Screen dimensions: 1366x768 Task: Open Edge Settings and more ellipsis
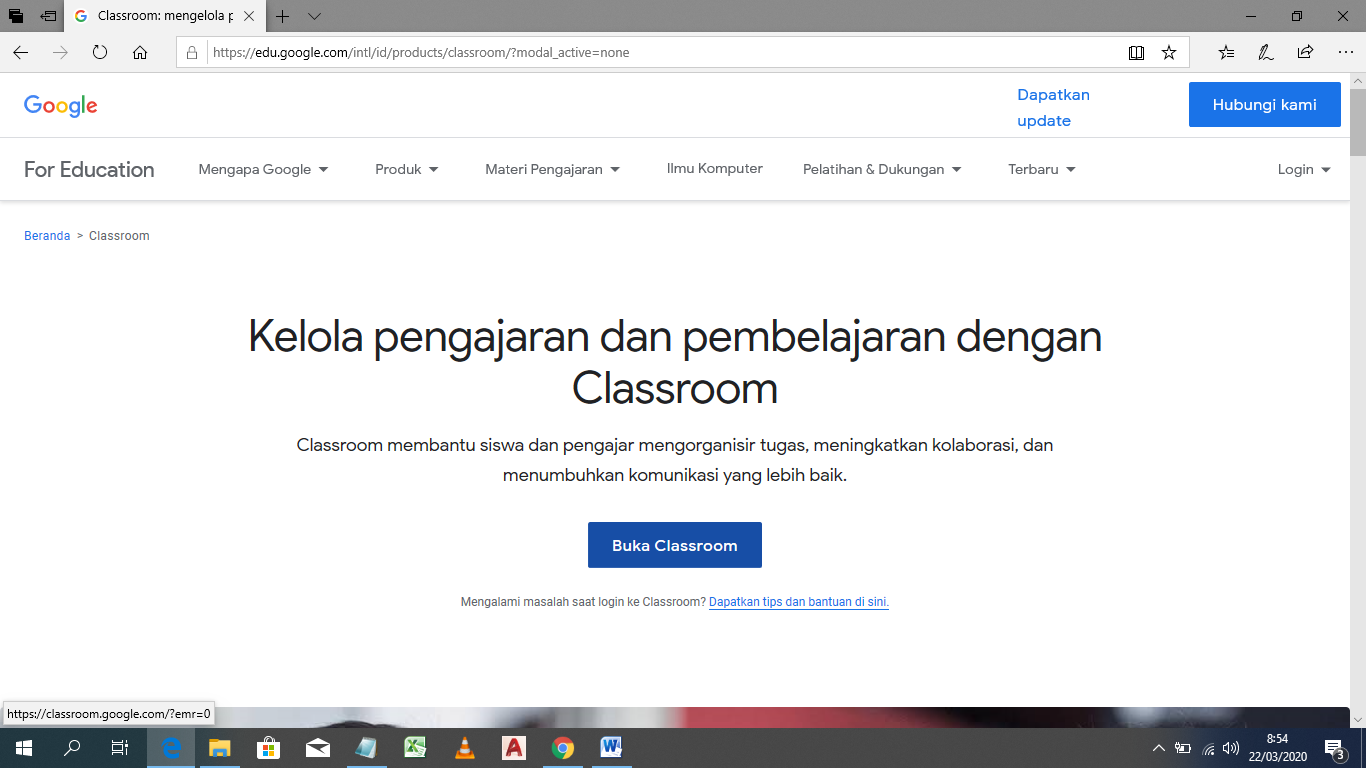pyautogui.click(x=1345, y=53)
